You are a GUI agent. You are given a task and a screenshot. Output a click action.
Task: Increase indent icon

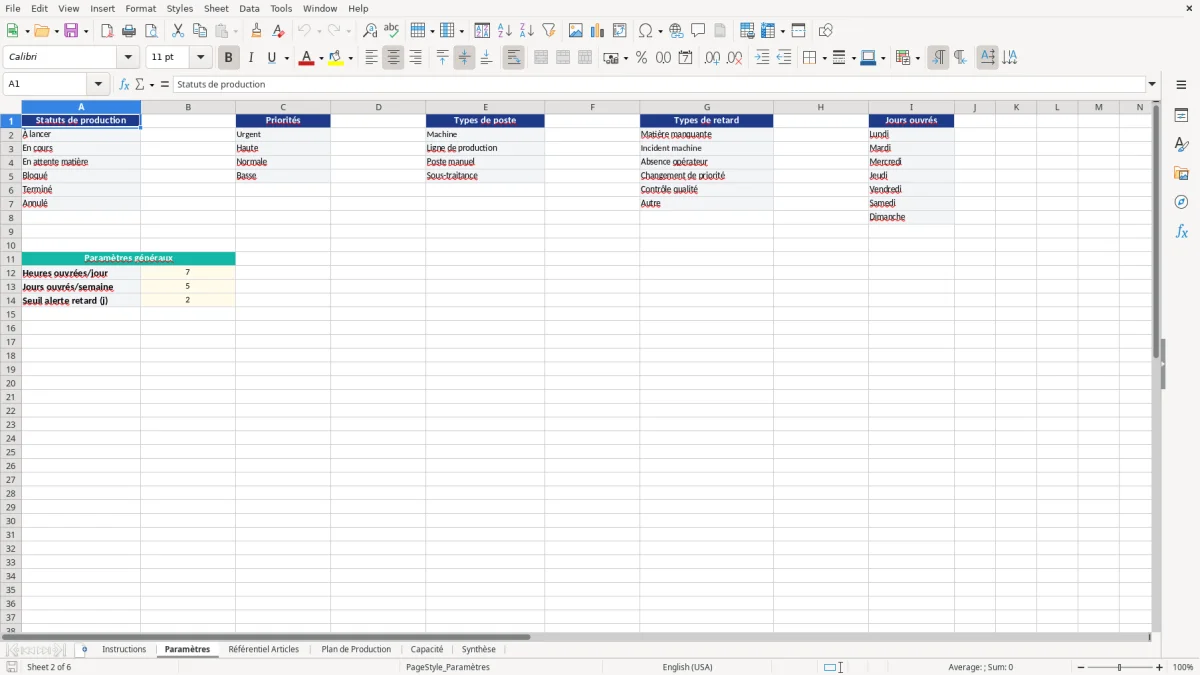(762, 58)
